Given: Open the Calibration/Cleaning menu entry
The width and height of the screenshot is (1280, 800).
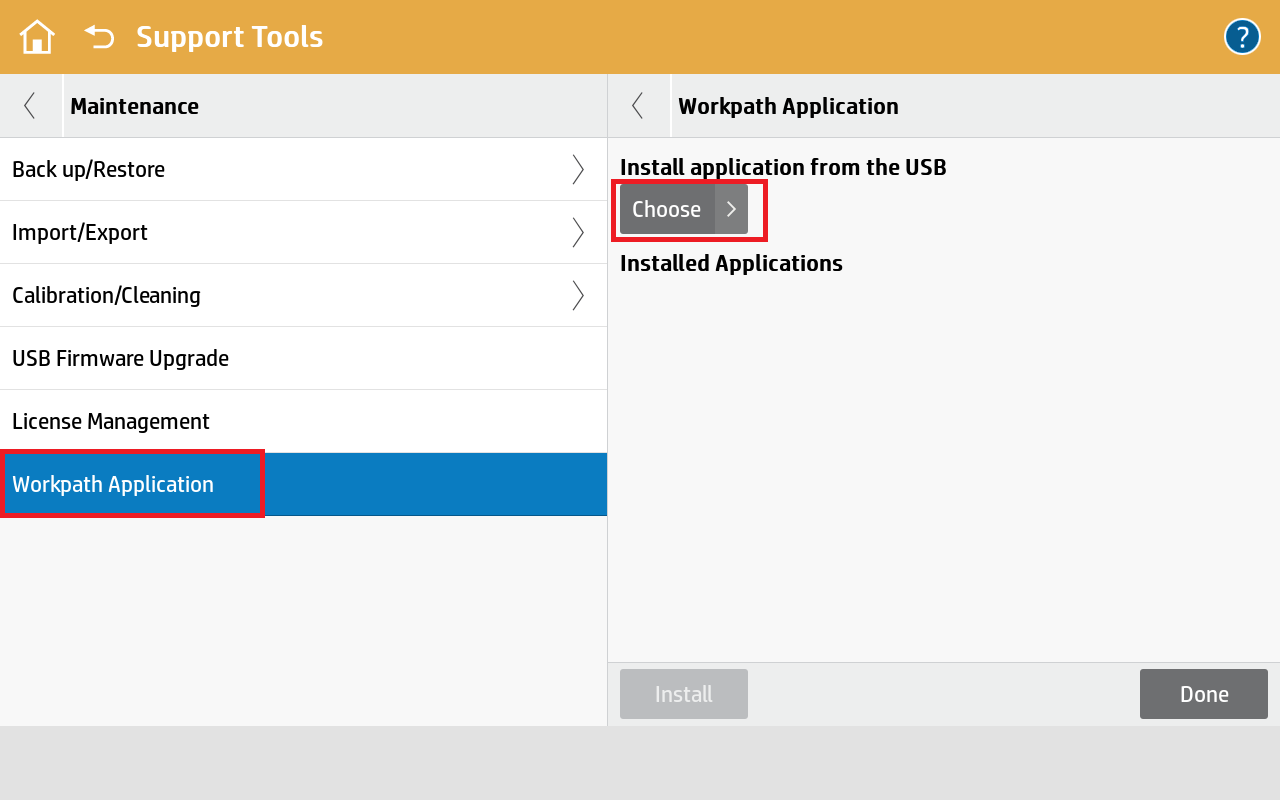Looking at the screenshot, I should coord(106,295).
